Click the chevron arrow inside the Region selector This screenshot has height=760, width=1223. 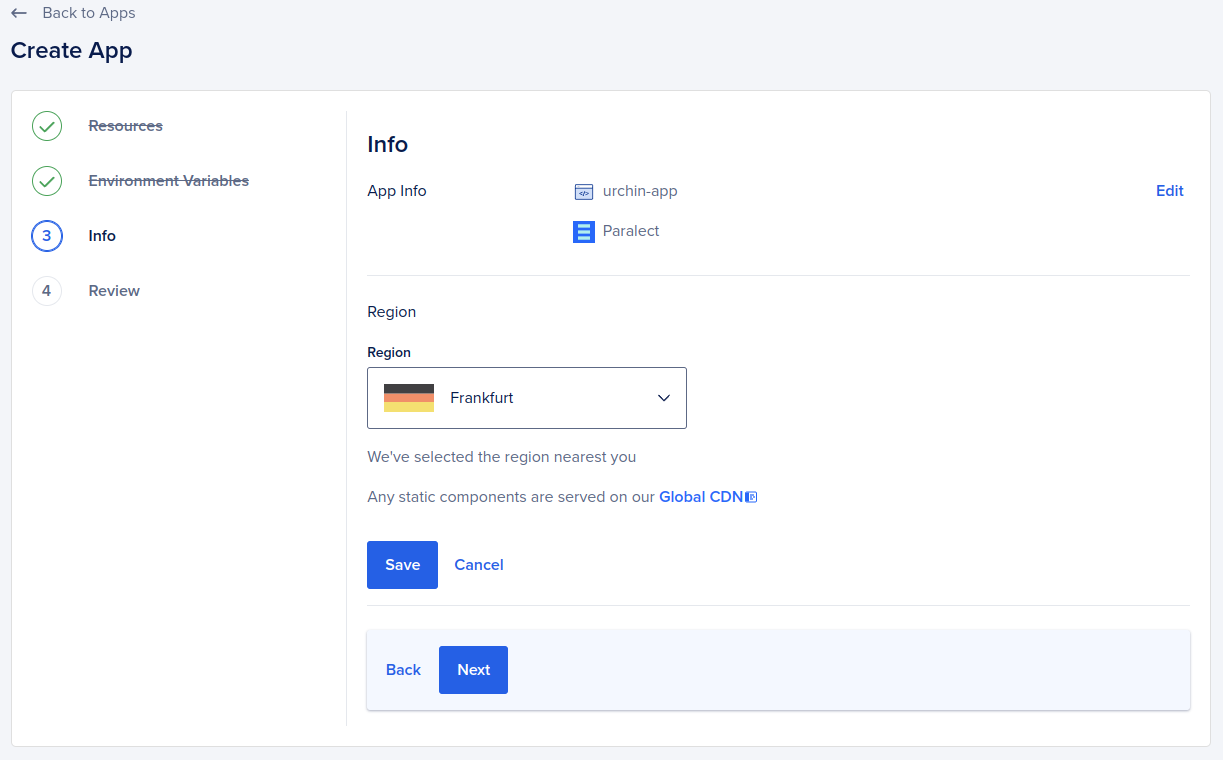[x=663, y=397]
